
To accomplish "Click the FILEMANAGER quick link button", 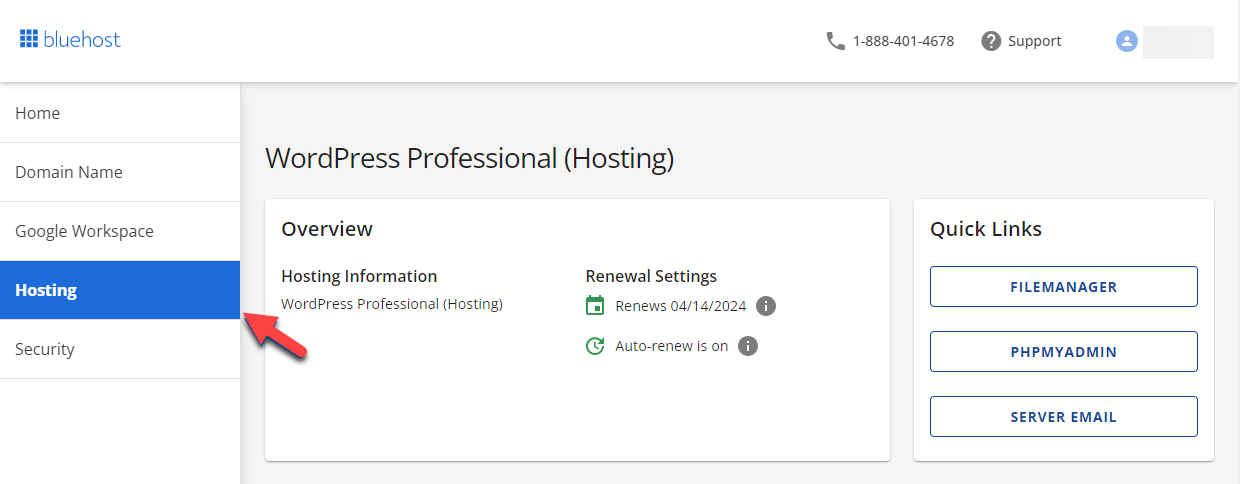I will [x=1064, y=287].
